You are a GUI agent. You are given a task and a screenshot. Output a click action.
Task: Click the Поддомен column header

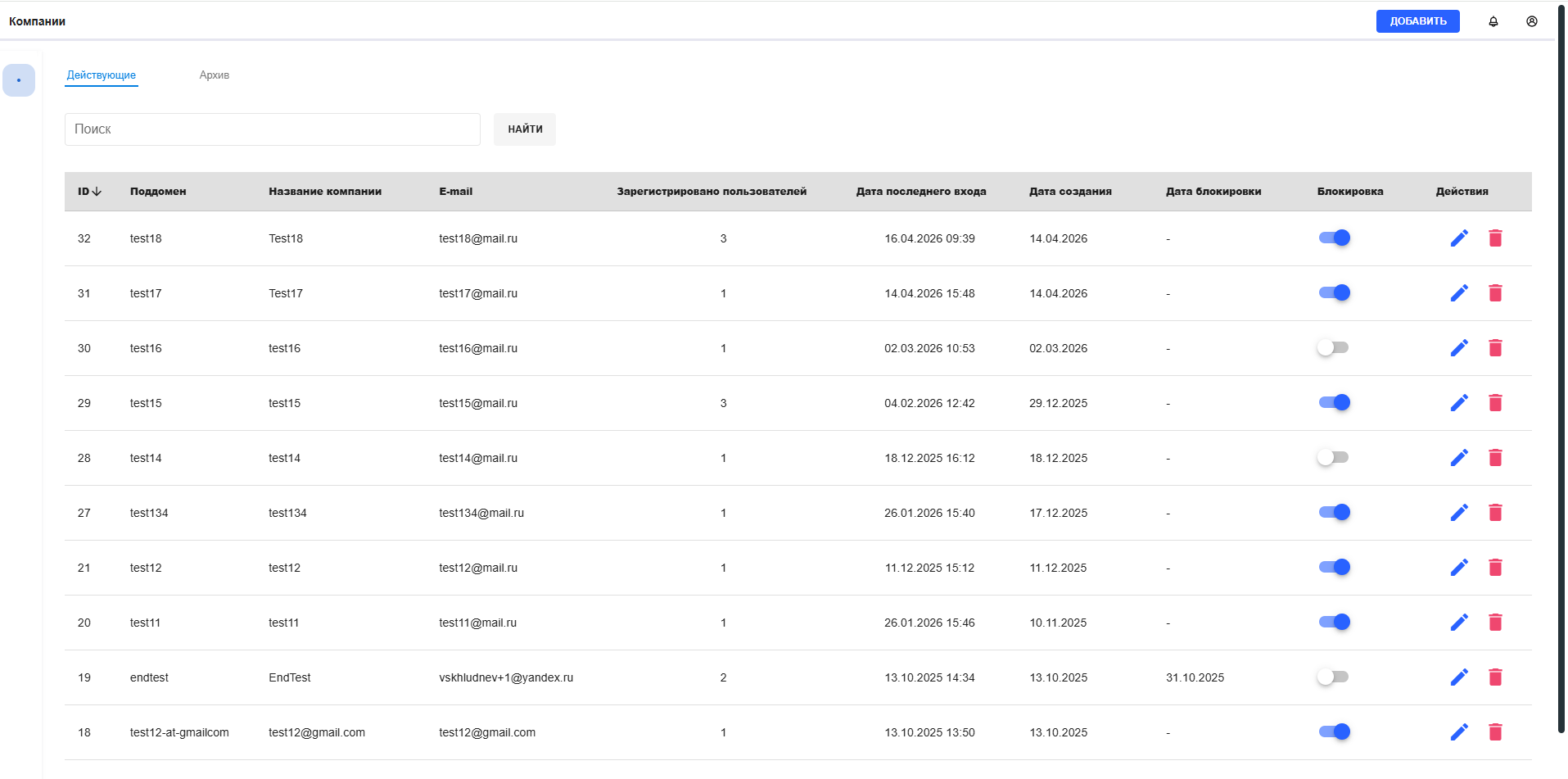click(x=158, y=192)
